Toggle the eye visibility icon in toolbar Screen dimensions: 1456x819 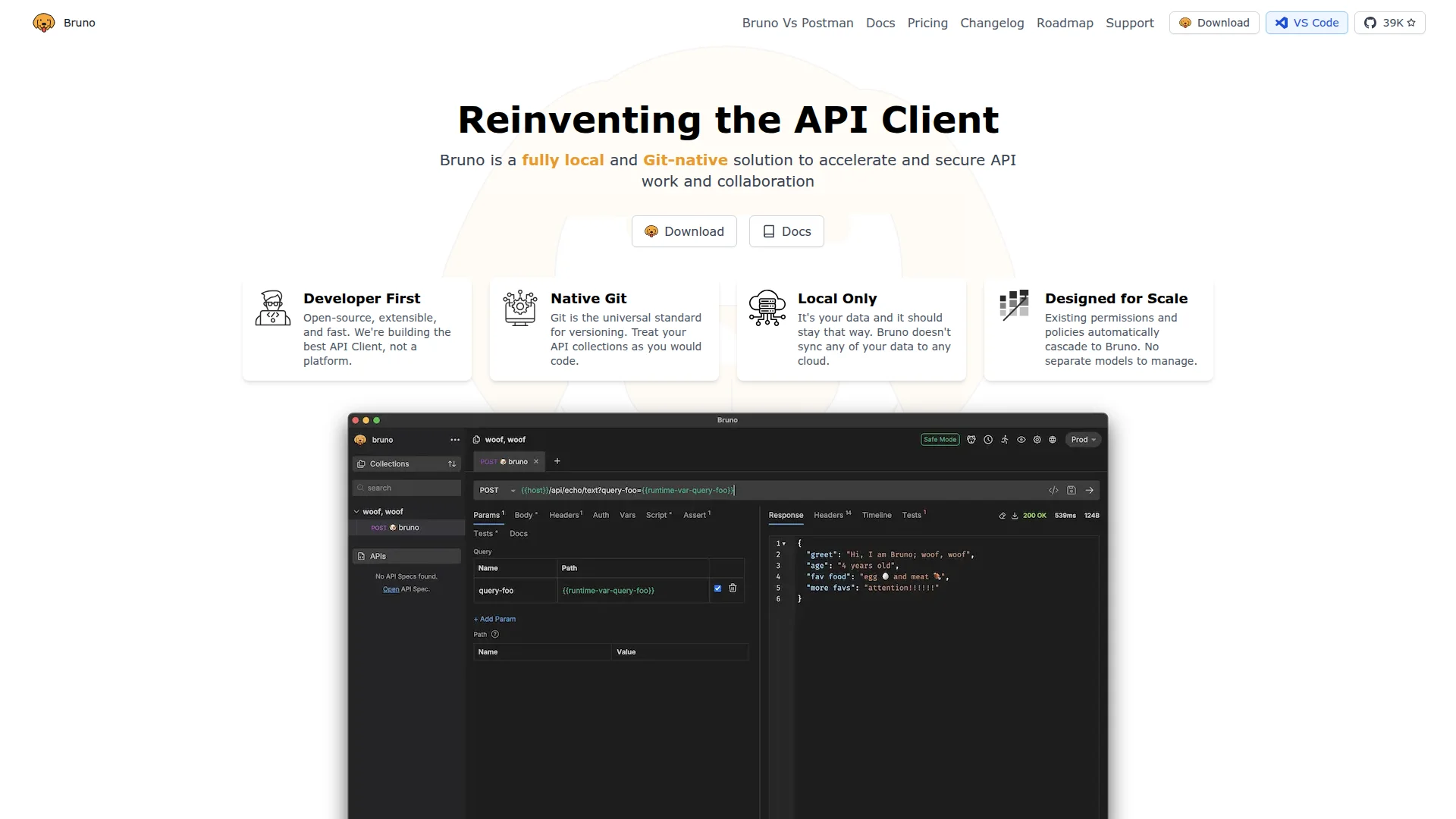[1021, 440]
